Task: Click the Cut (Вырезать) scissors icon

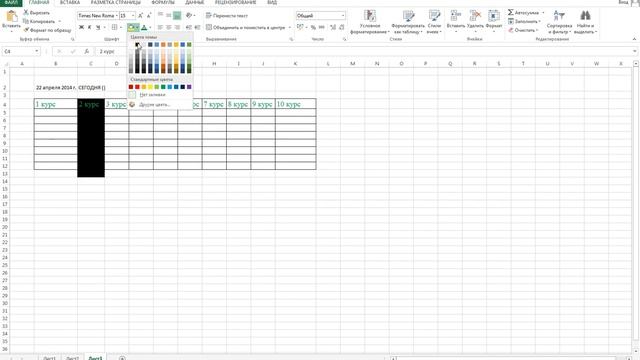Action: [26, 13]
